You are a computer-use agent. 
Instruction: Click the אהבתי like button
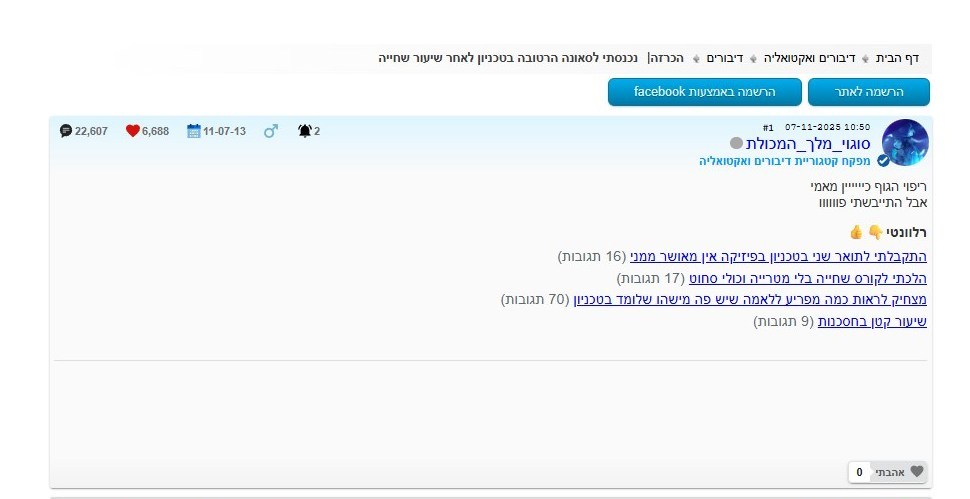coord(898,472)
